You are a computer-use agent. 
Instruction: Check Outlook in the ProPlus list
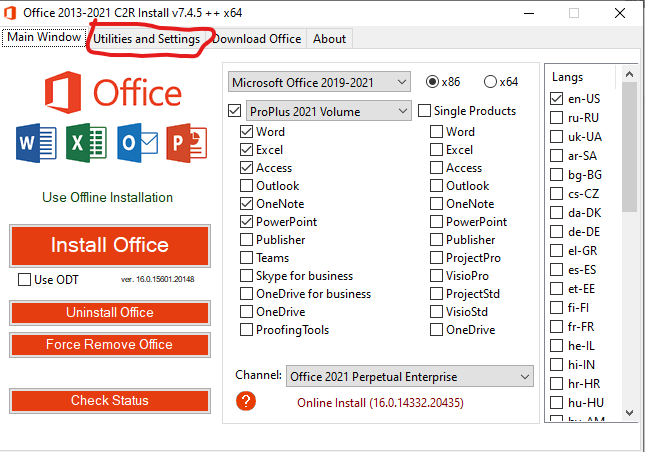coord(246,186)
